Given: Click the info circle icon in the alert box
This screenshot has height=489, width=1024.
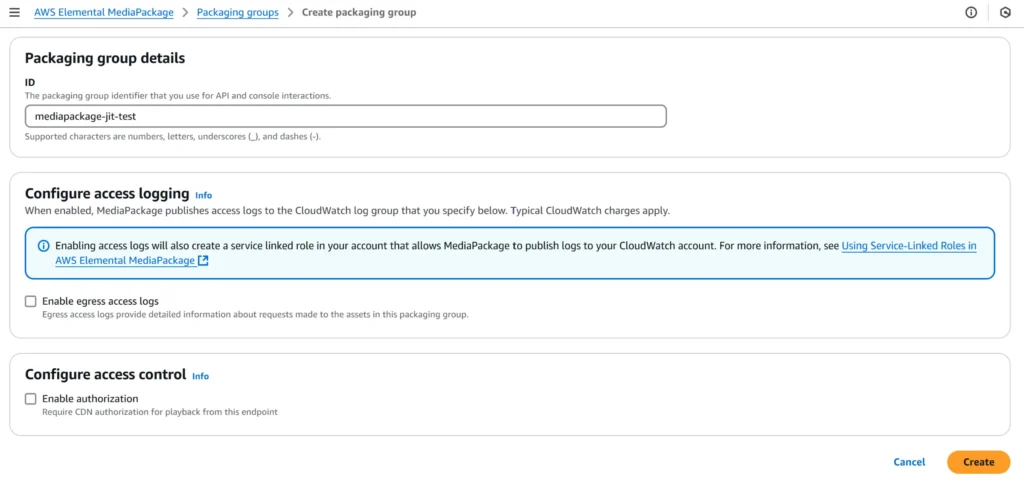Looking at the screenshot, I should [x=44, y=246].
